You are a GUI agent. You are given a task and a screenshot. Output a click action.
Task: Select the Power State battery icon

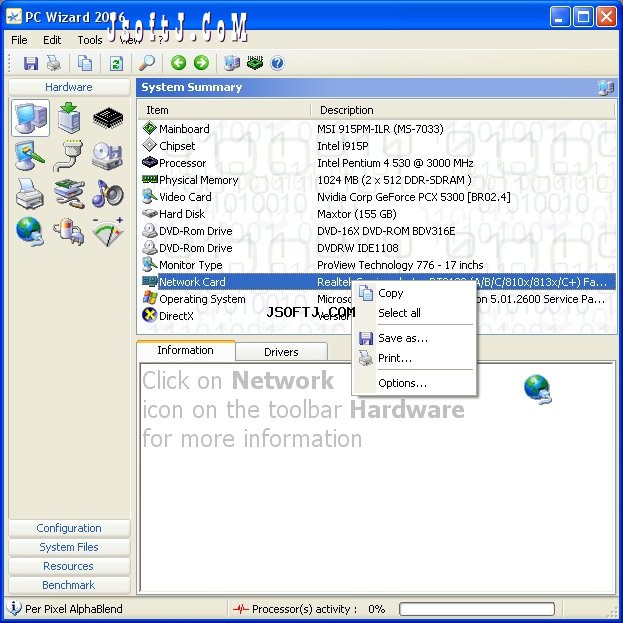tap(68, 232)
